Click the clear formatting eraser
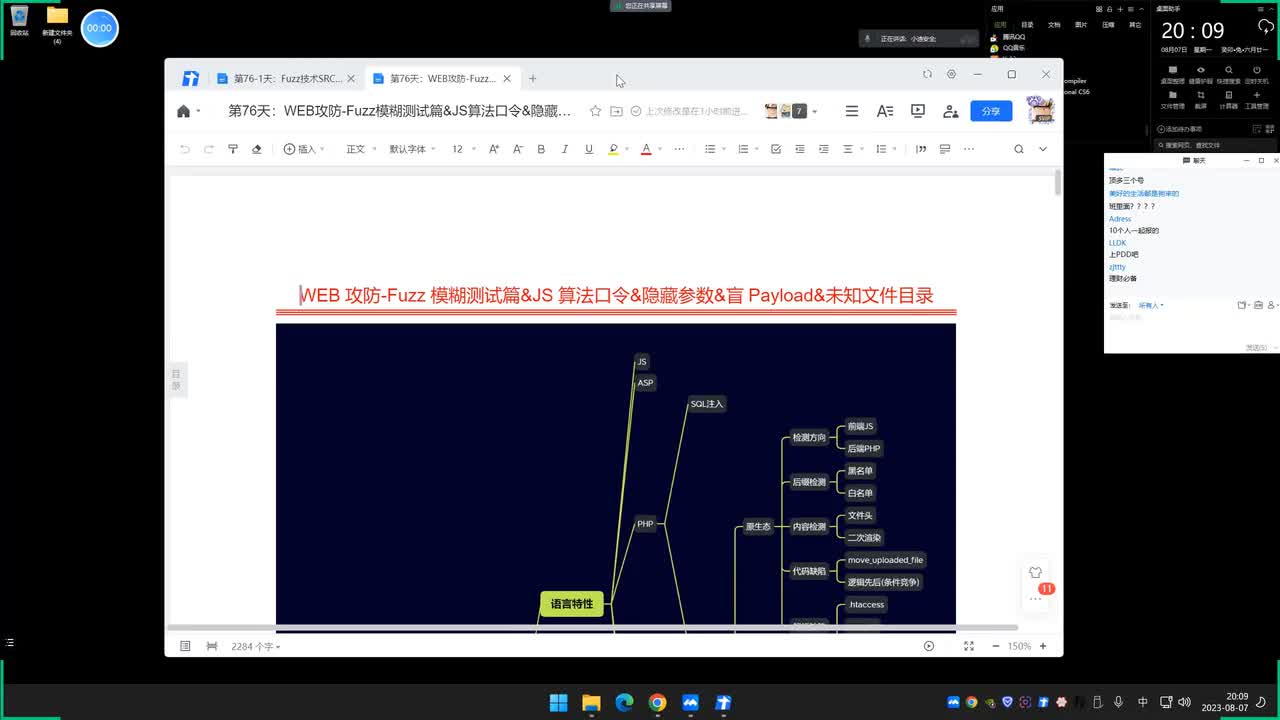Screen dimensions: 1280x720 256,149
